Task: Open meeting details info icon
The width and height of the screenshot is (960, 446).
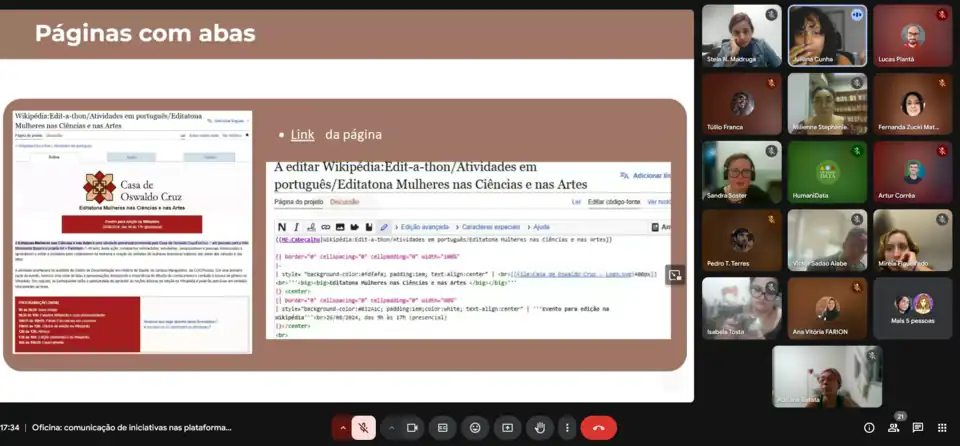Action: 869,428
